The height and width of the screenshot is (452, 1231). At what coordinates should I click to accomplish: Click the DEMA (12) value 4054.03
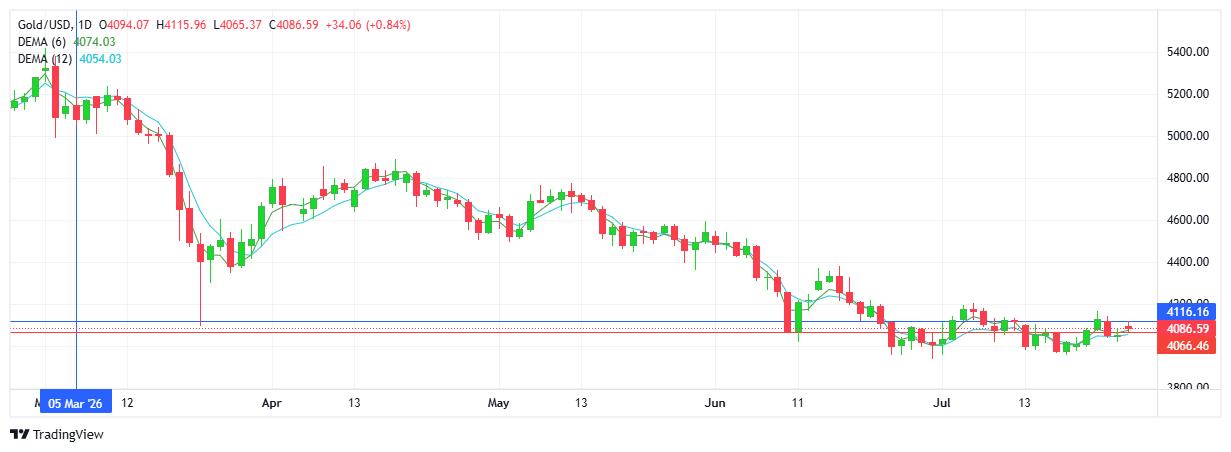[x=100, y=59]
